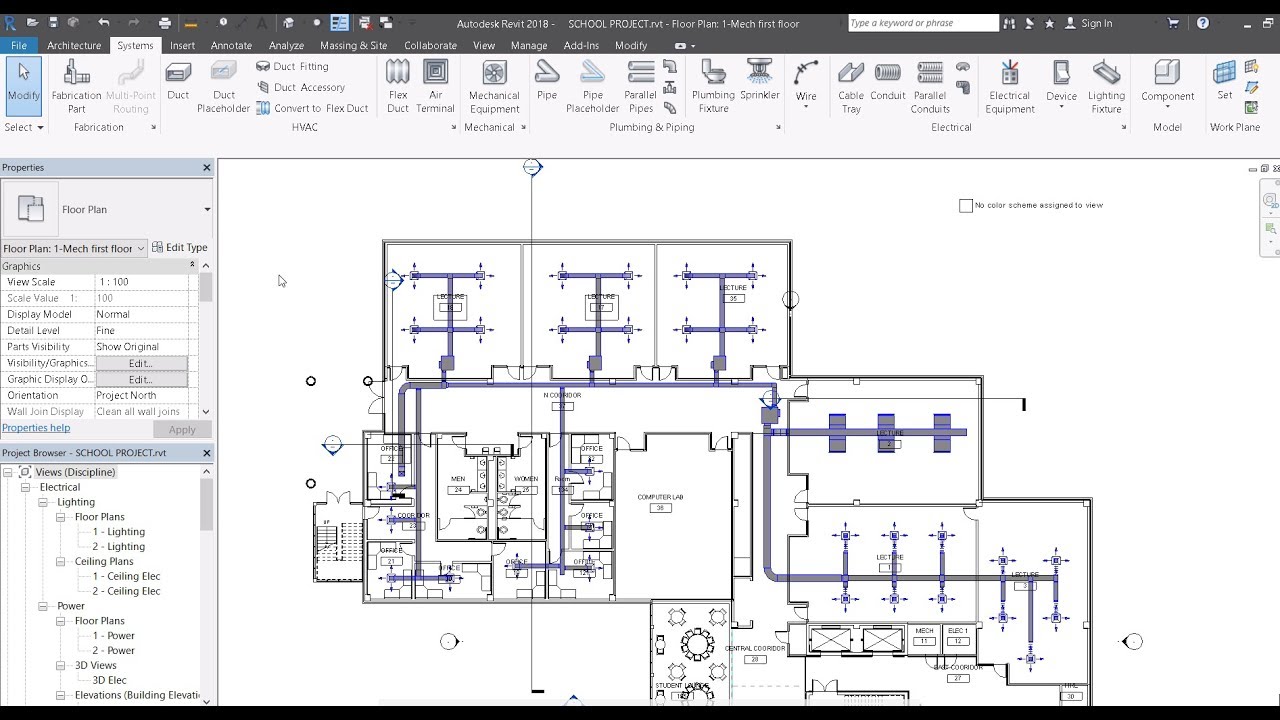Image resolution: width=1280 pixels, height=720 pixels.
Task: Collapse the Ceiling Plans tree node
Action: [61, 561]
